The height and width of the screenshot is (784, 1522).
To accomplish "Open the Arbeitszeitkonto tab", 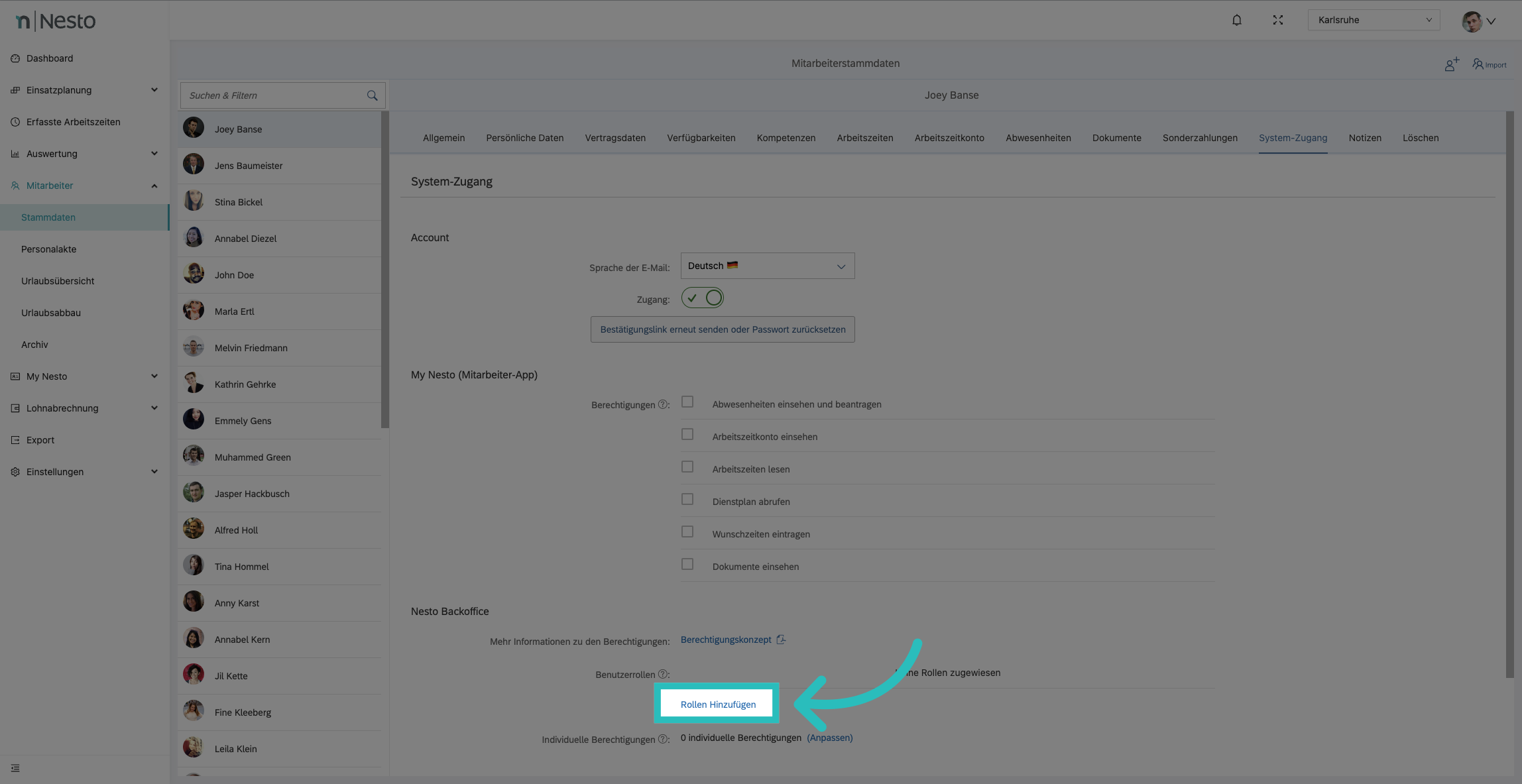I will 949,138.
